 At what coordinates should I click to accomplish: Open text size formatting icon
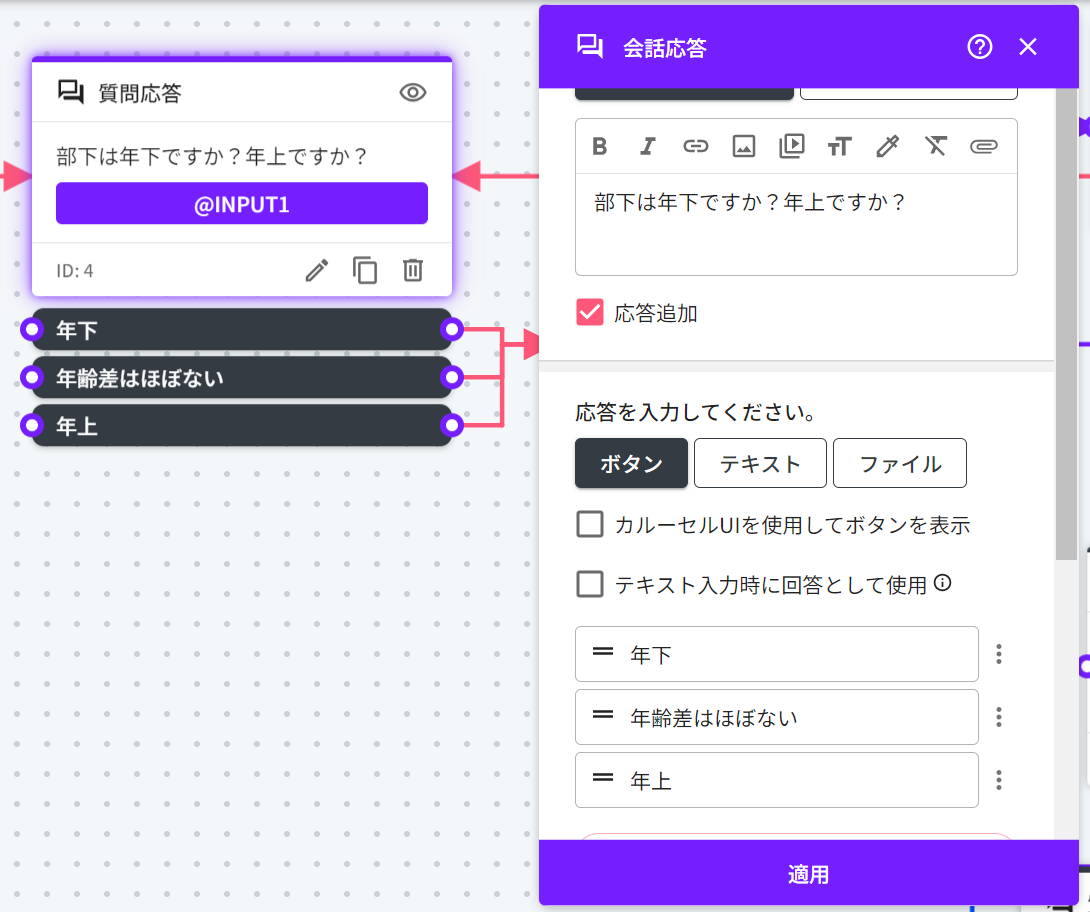pos(839,147)
